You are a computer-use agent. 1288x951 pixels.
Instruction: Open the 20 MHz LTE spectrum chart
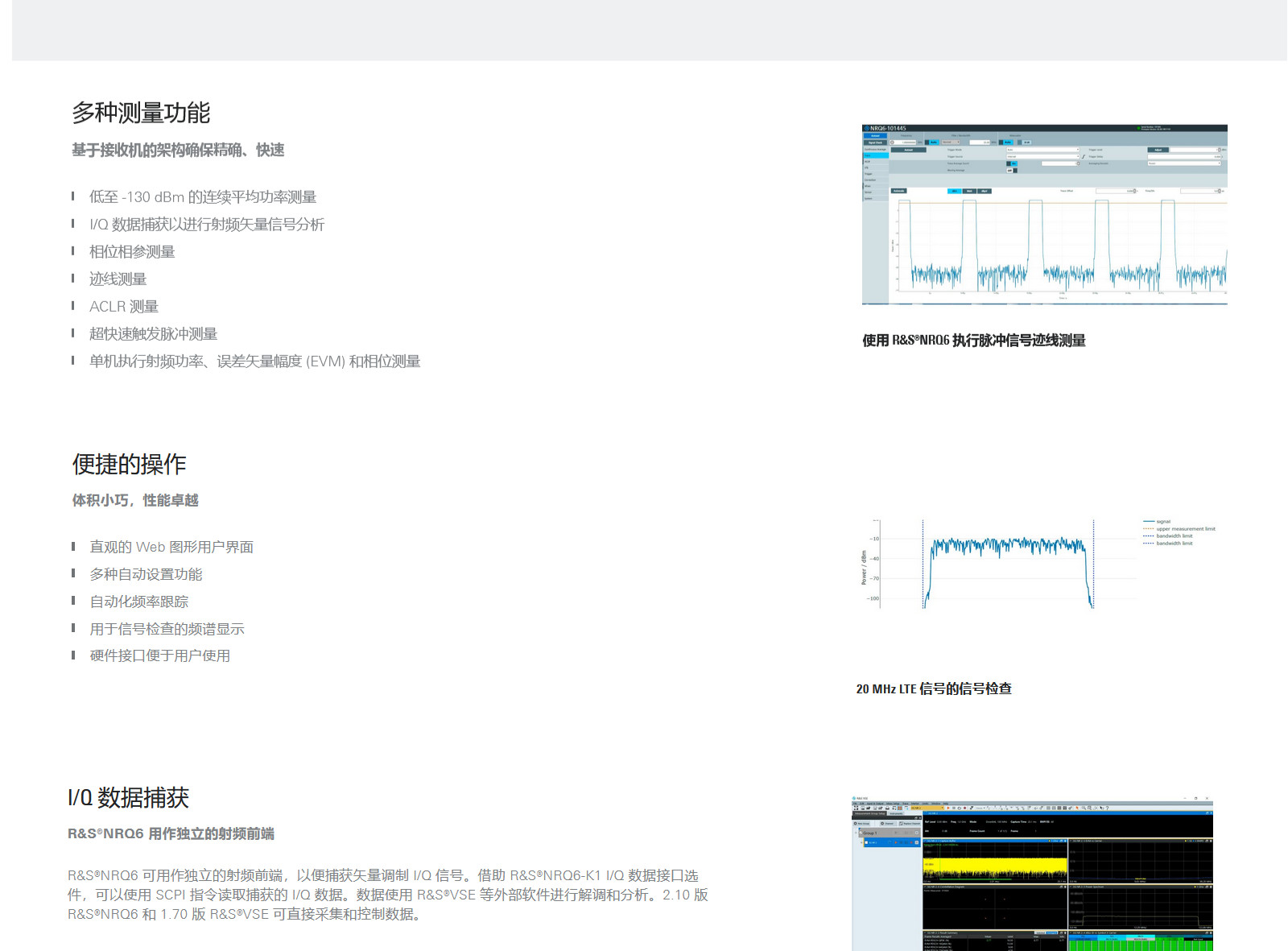point(1006,564)
